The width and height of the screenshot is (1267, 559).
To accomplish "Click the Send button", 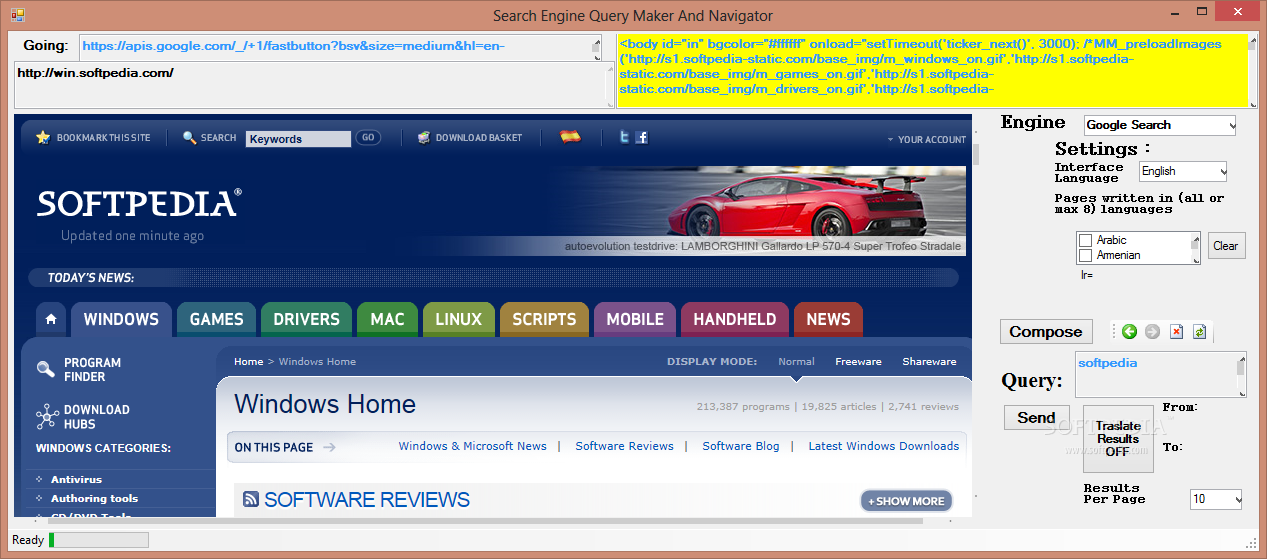I will point(1037,418).
